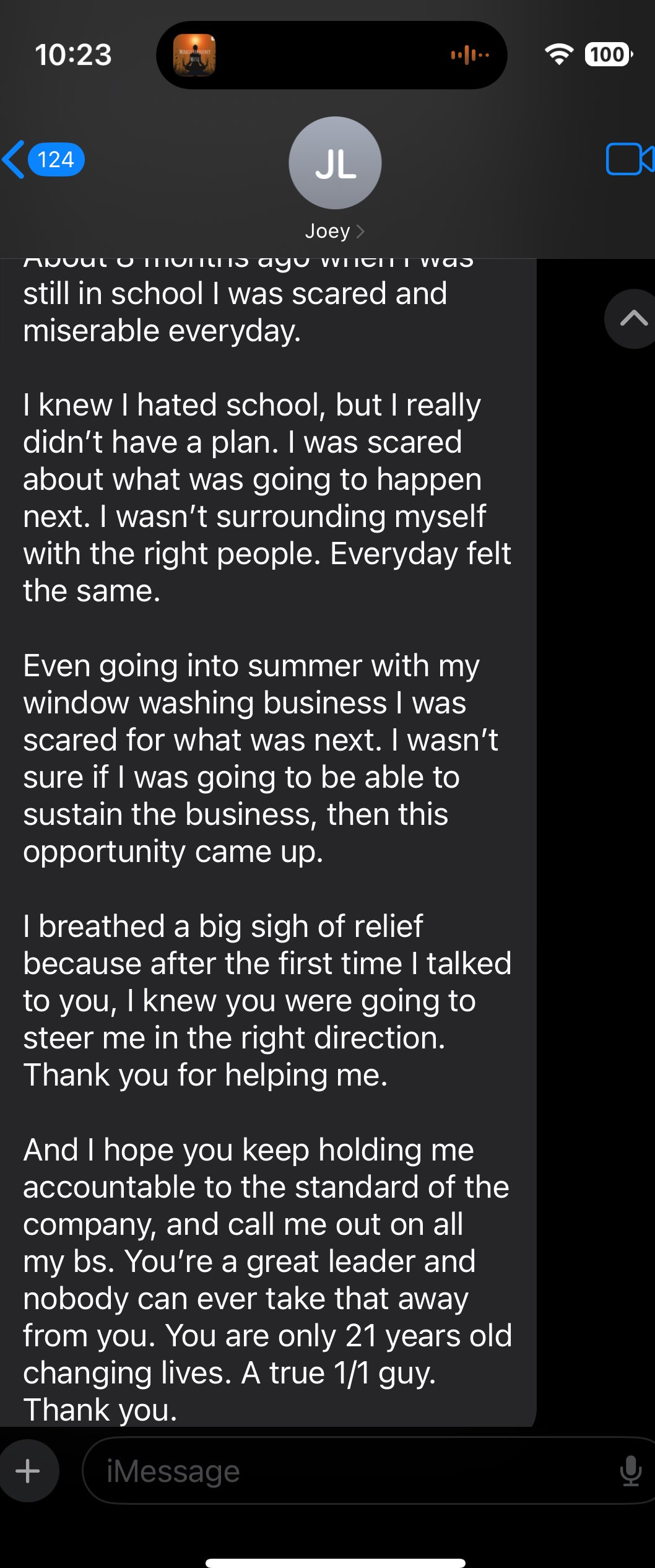The height and width of the screenshot is (1568, 655).
Task: Start a FaceTime video call with Joey
Action: coord(630,159)
